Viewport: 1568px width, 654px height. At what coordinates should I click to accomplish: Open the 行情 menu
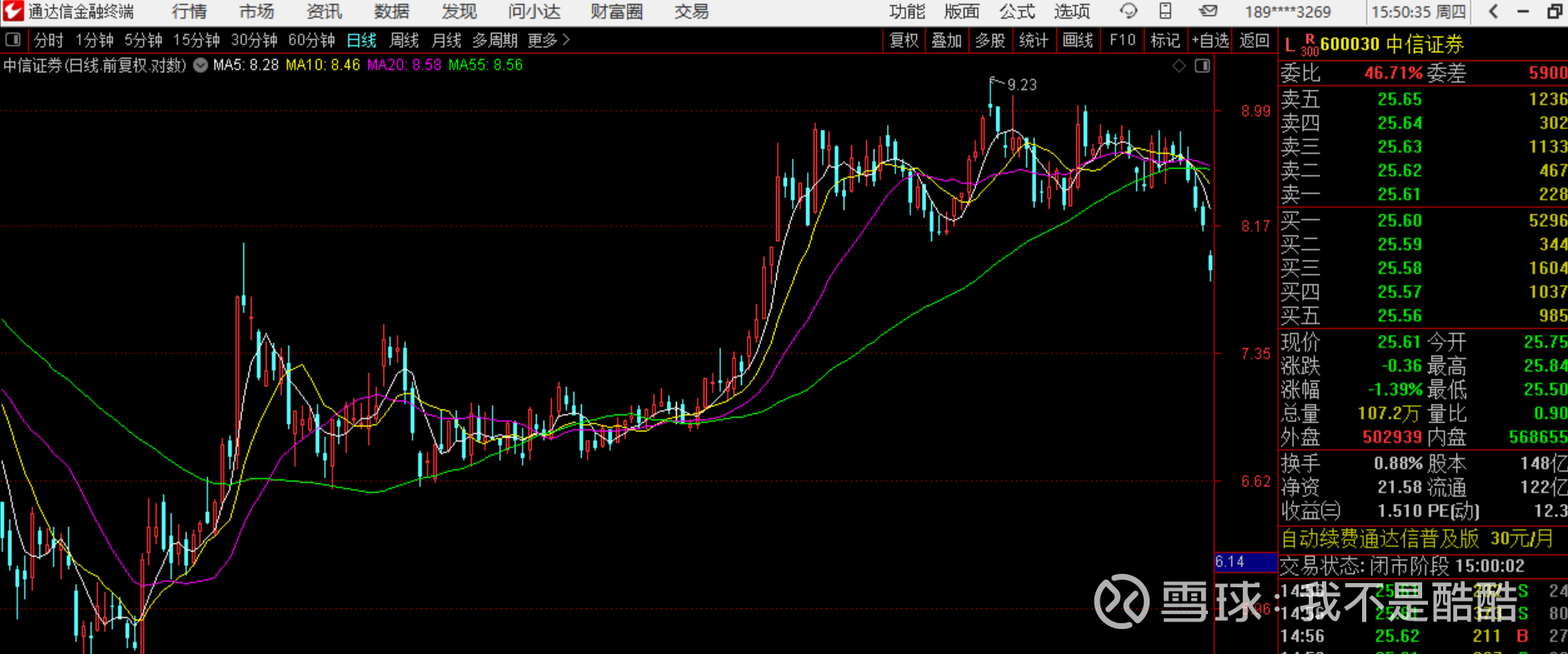[x=189, y=12]
